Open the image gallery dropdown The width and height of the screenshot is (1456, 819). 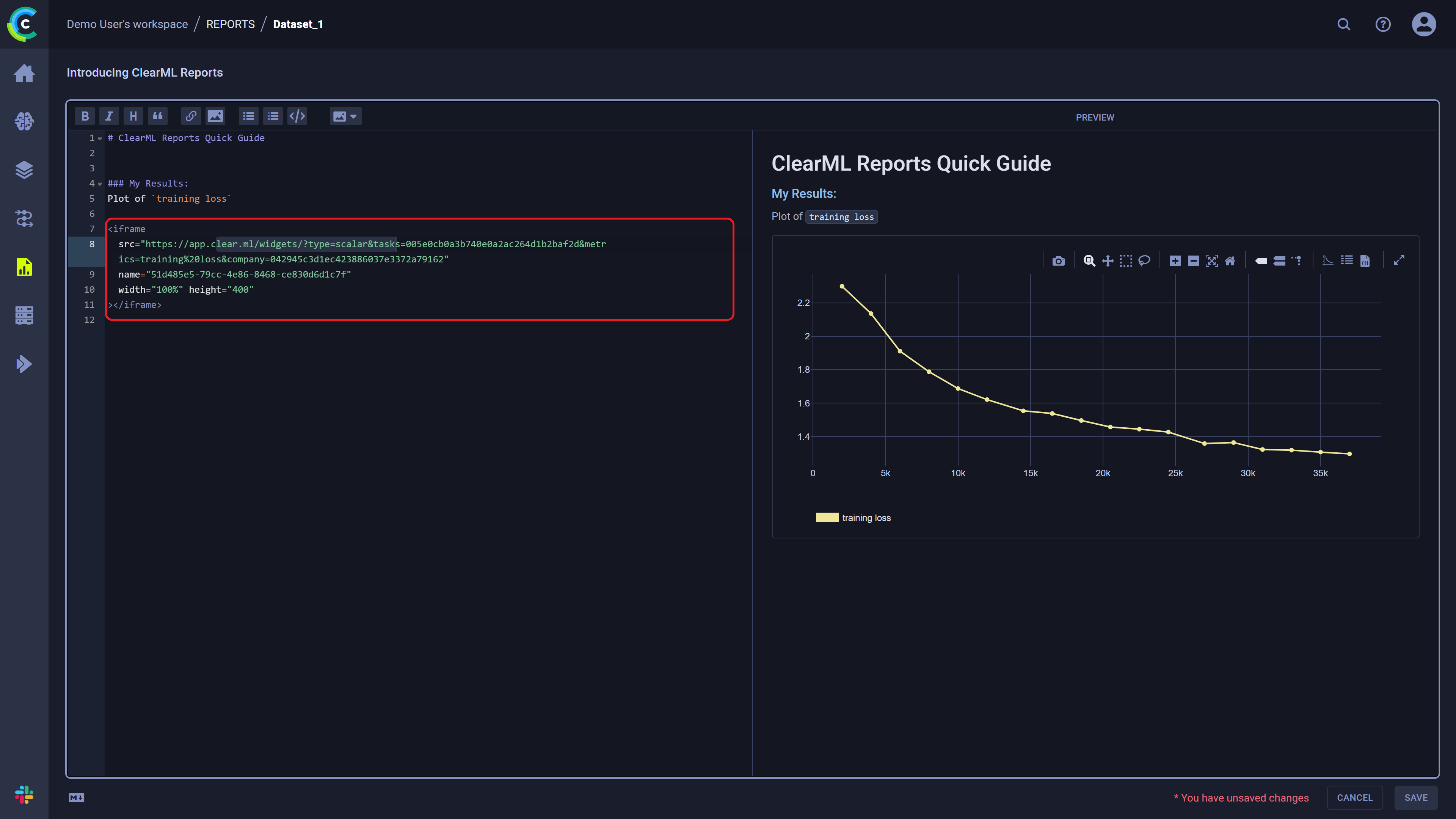tap(345, 116)
